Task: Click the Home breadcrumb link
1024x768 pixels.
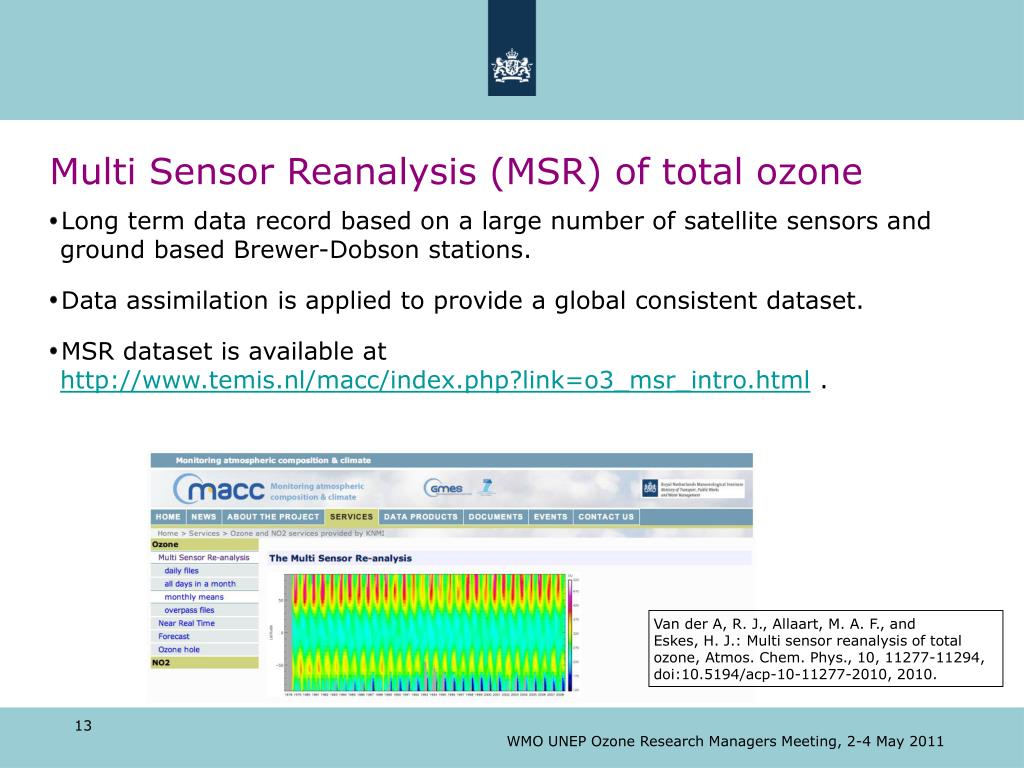Action: (168, 534)
